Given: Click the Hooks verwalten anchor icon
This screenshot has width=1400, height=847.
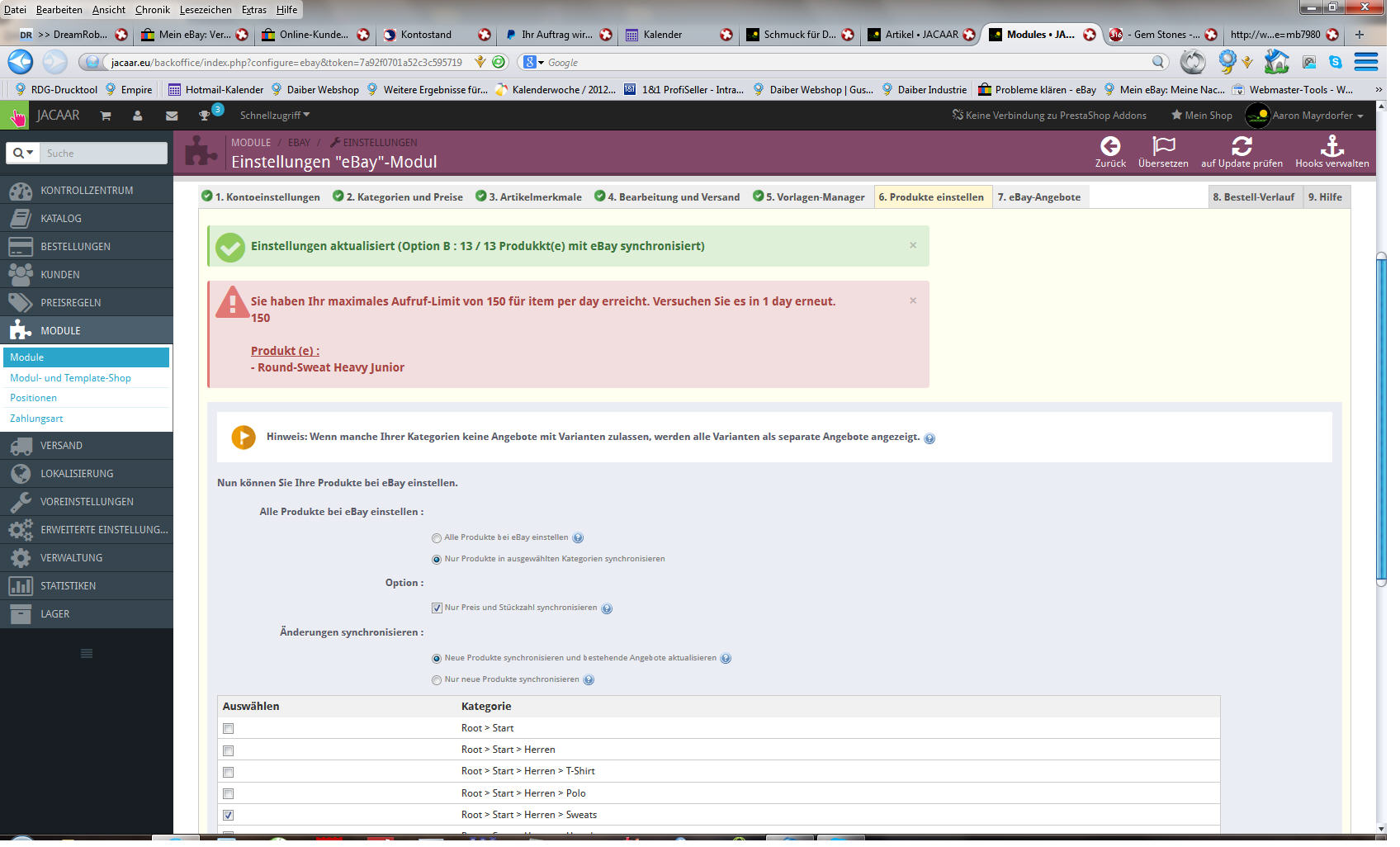Looking at the screenshot, I should coord(1331,146).
